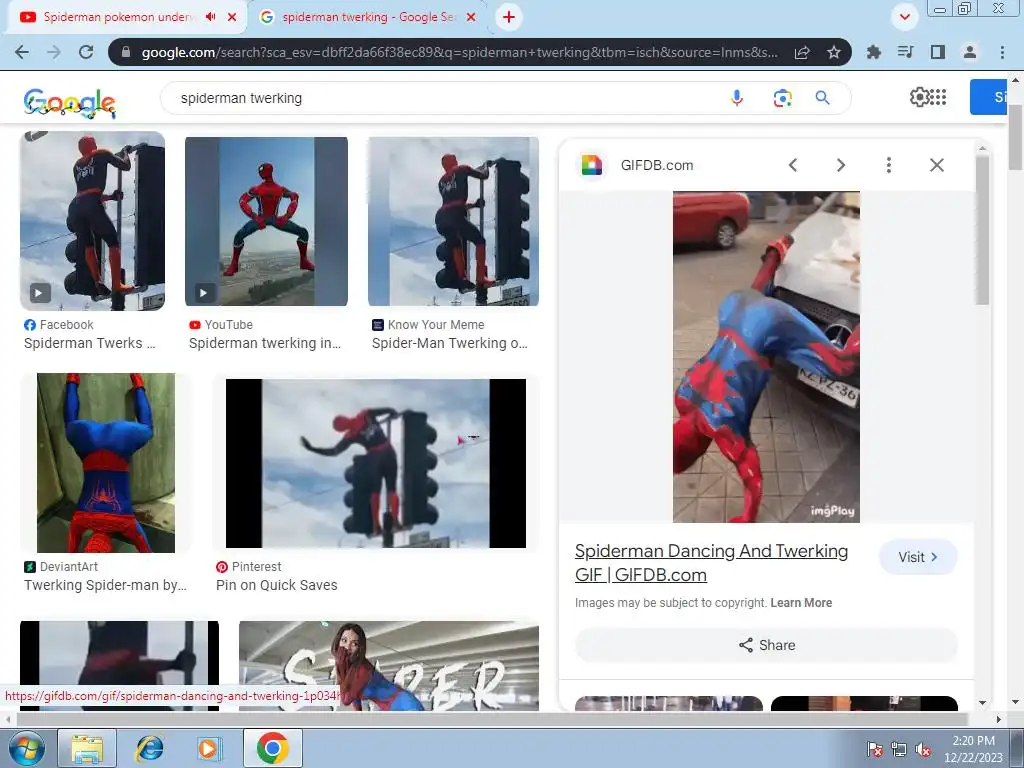Click the preview panel scrollbar

coord(982,229)
